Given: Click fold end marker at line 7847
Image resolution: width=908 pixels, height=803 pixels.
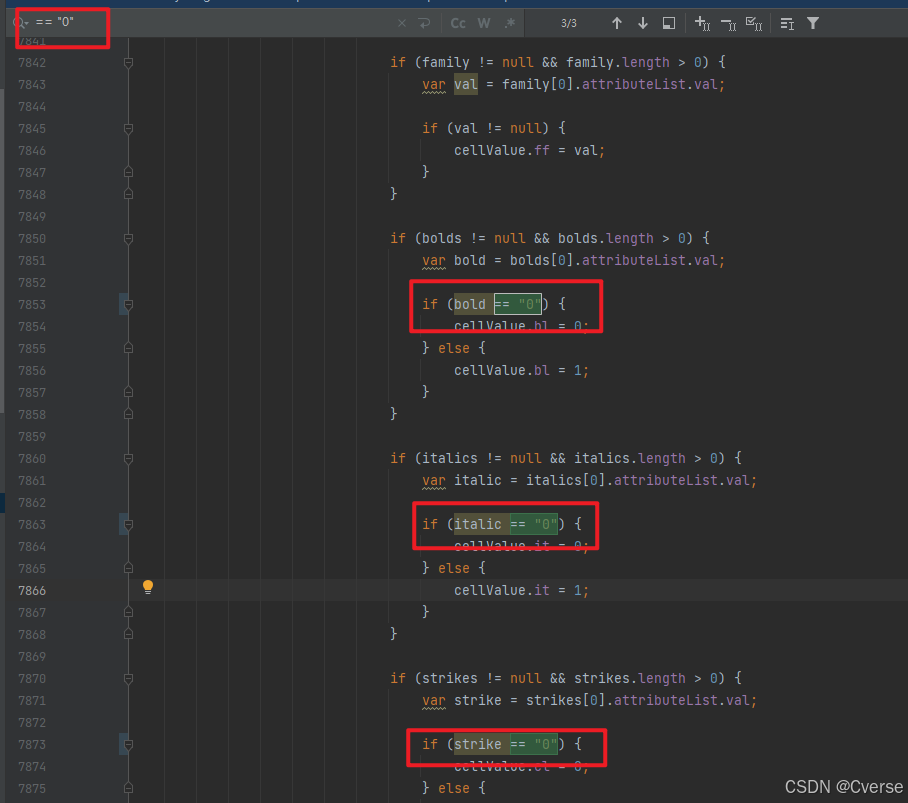Looking at the screenshot, I should point(129,172).
